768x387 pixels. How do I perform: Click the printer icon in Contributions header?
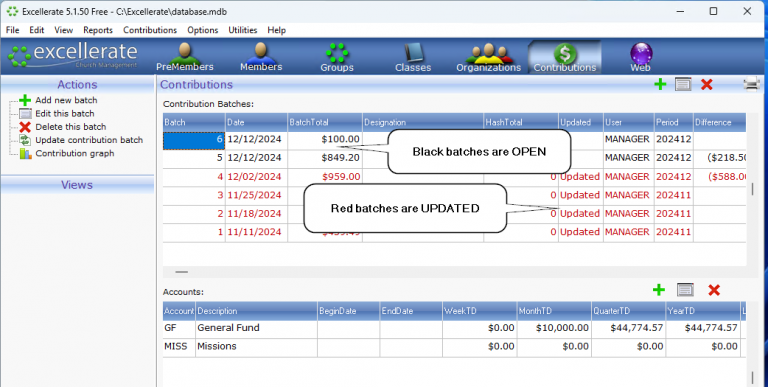click(x=752, y=84)
